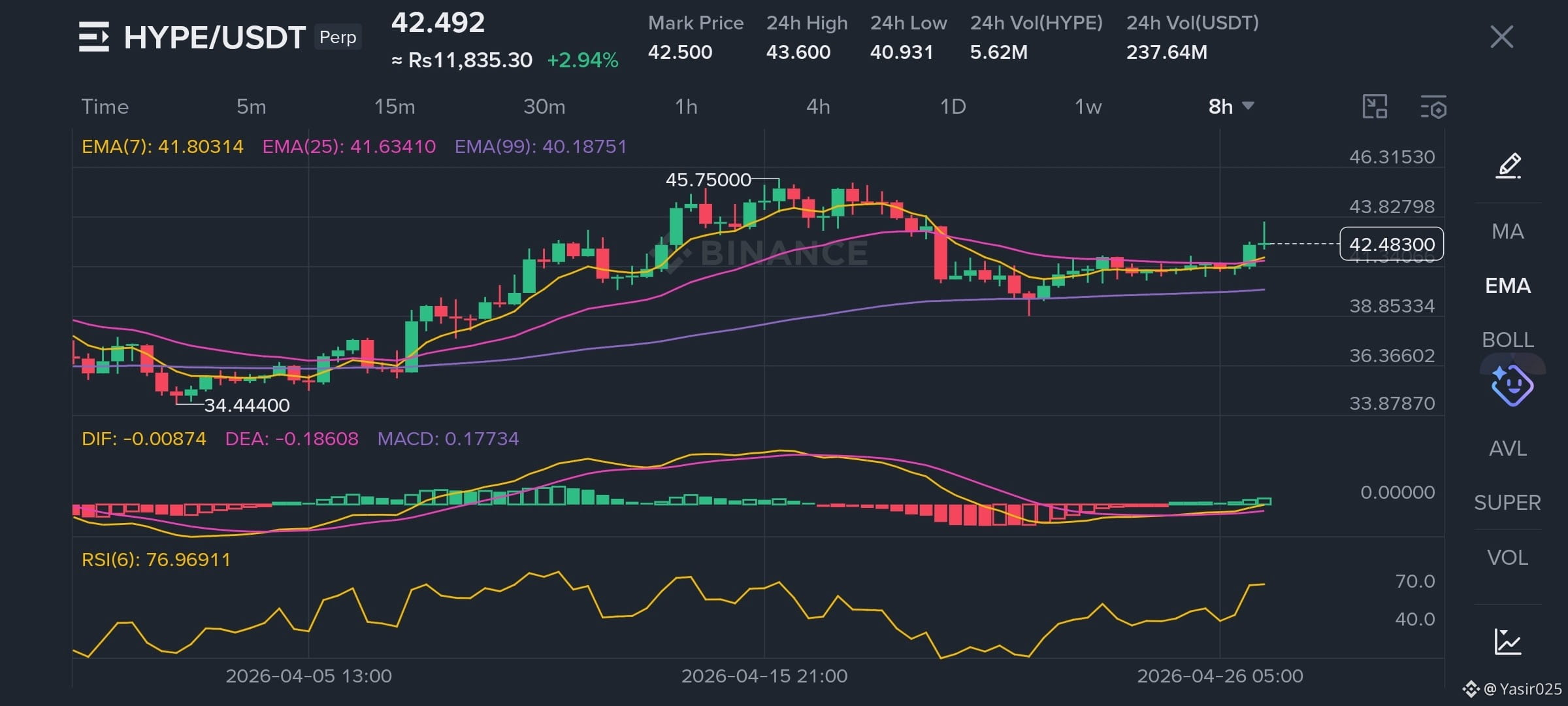Image resolution: width=1568 pixels, height=706 pixels.
Task: Open chart indicator settings icon
Action: 1433,107
